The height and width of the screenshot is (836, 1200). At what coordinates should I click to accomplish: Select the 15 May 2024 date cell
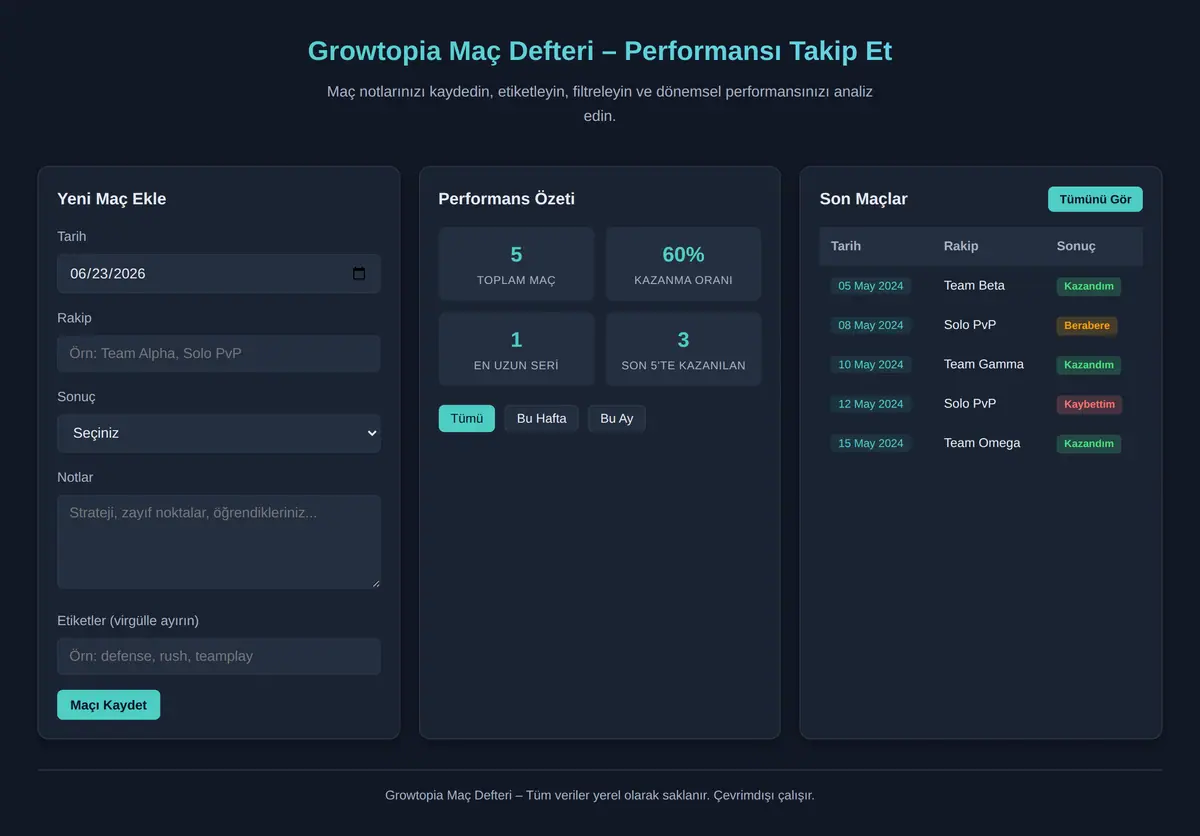point(870,443)
